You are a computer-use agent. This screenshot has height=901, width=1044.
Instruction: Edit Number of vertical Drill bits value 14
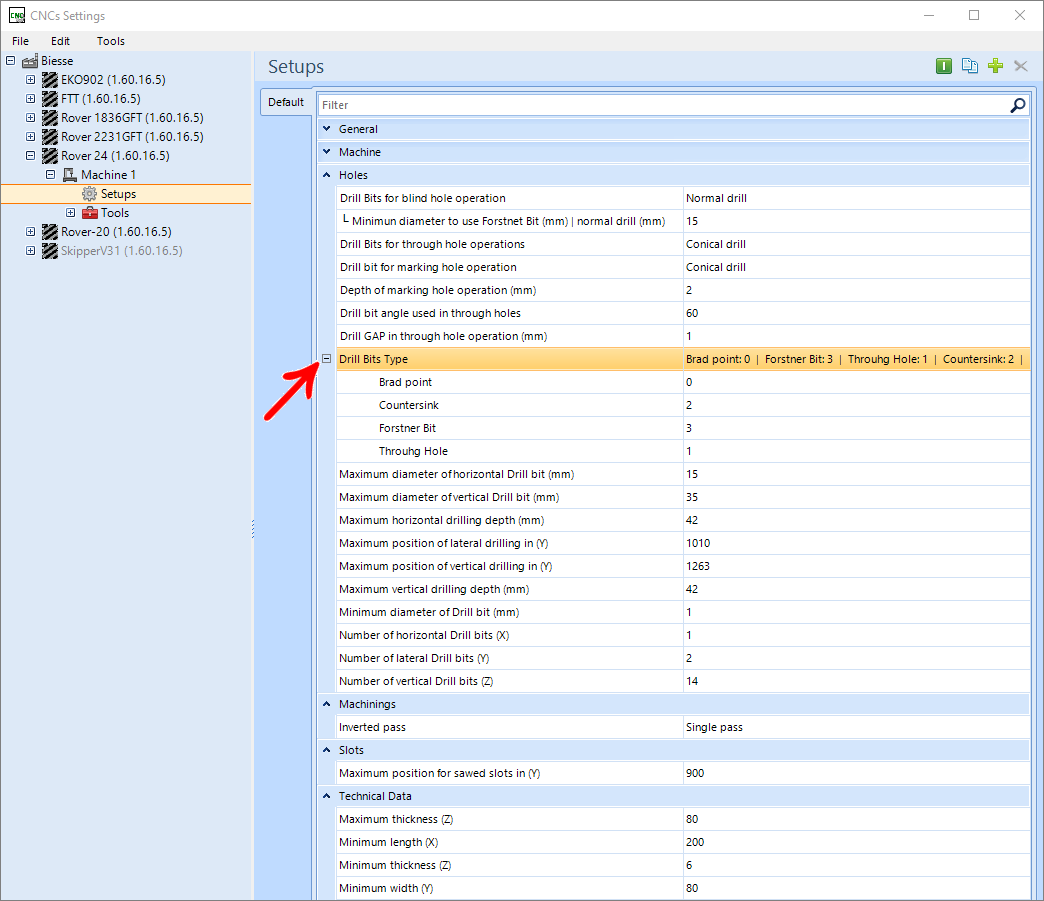856,681
